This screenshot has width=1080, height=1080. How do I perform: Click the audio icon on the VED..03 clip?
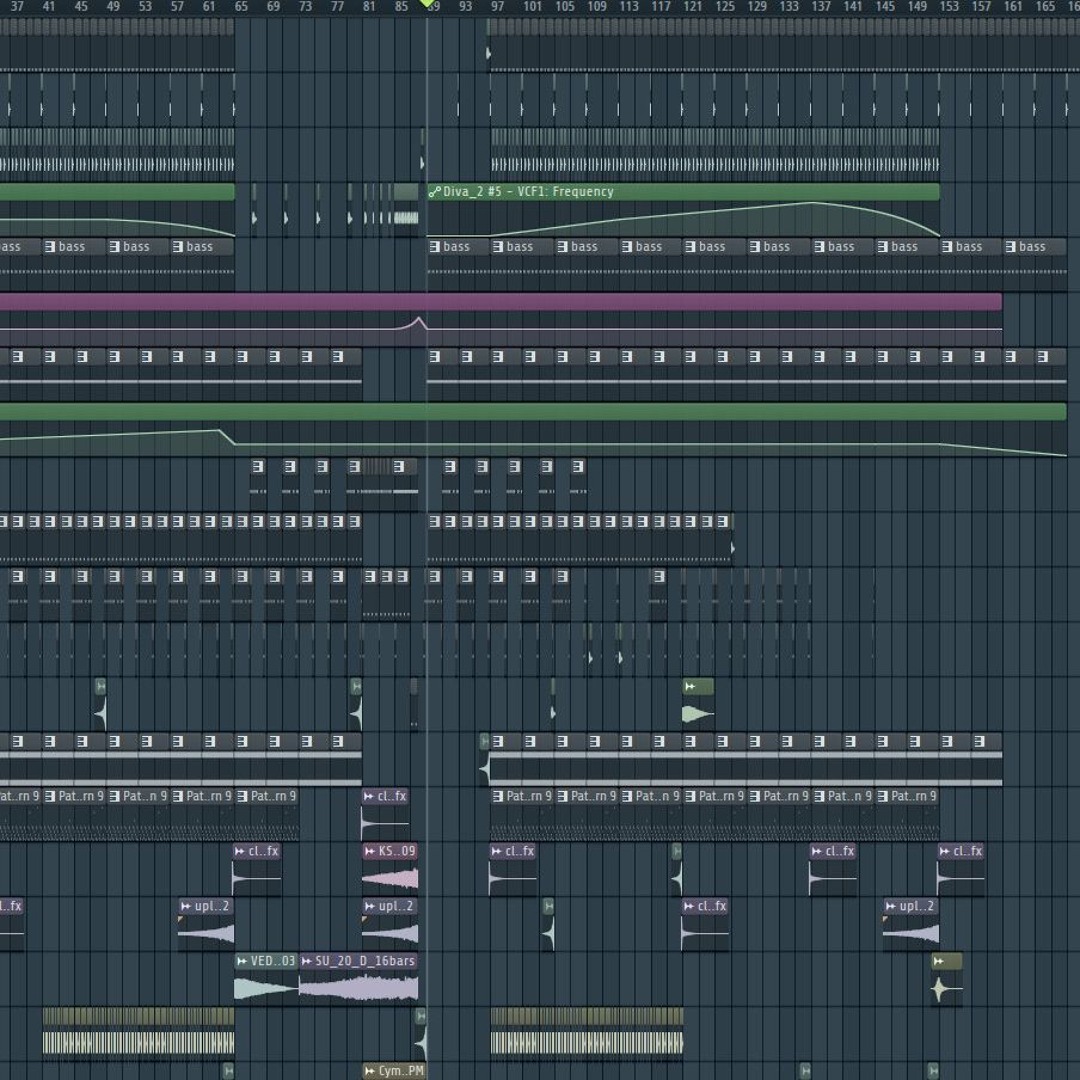[x=242, y=961]
